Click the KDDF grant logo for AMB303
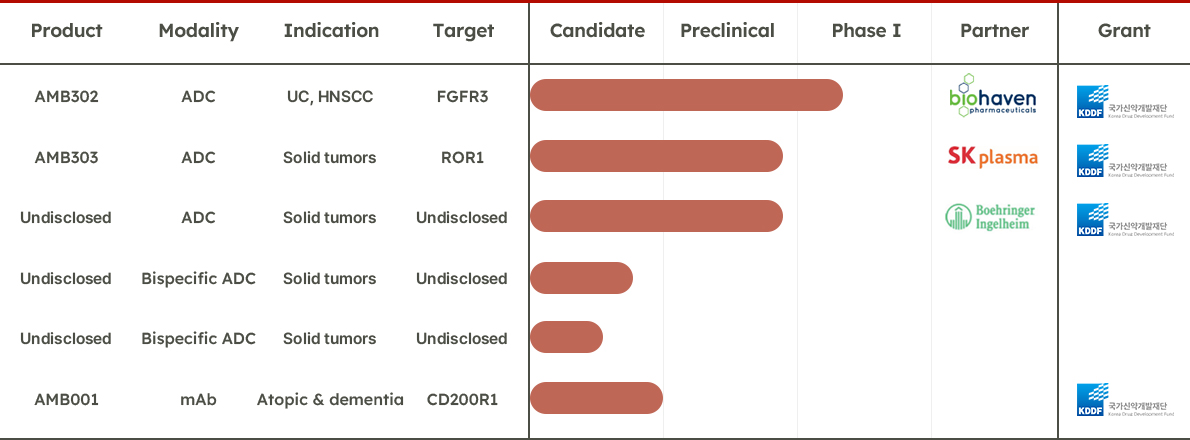The image size is (1190, 440). (1124, 161)
